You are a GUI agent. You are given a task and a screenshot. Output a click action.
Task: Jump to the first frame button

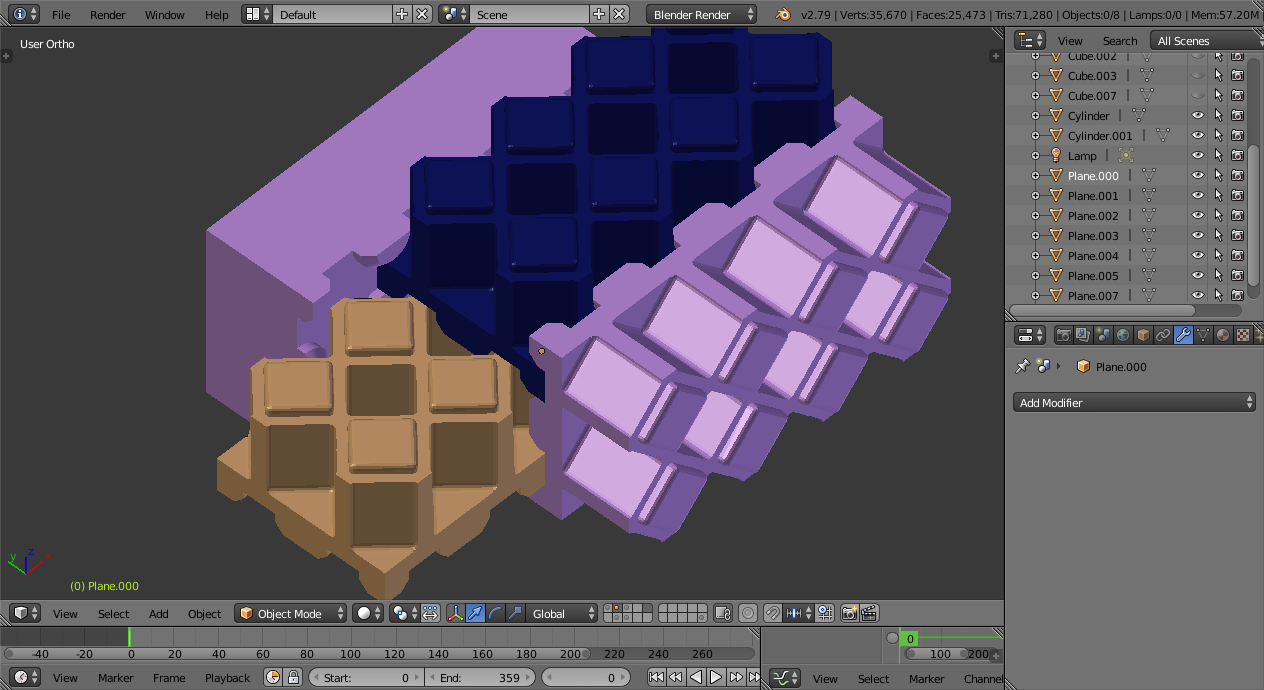[656, 677]
